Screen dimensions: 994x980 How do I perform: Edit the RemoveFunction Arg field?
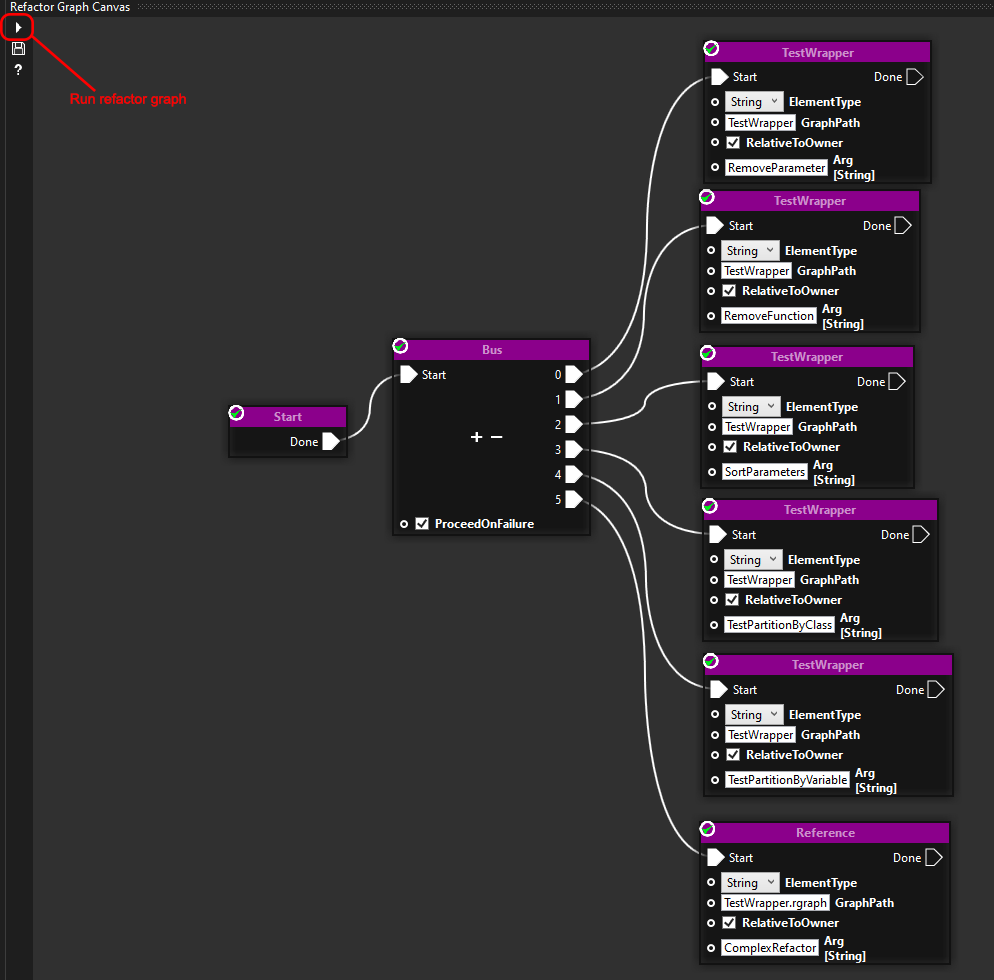769,316
